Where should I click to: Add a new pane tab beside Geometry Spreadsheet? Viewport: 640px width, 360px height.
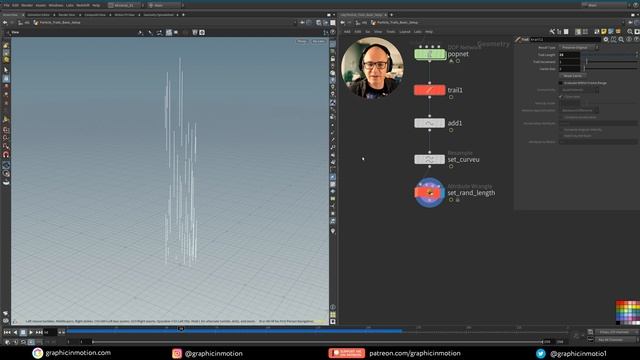tap(183, 15)
